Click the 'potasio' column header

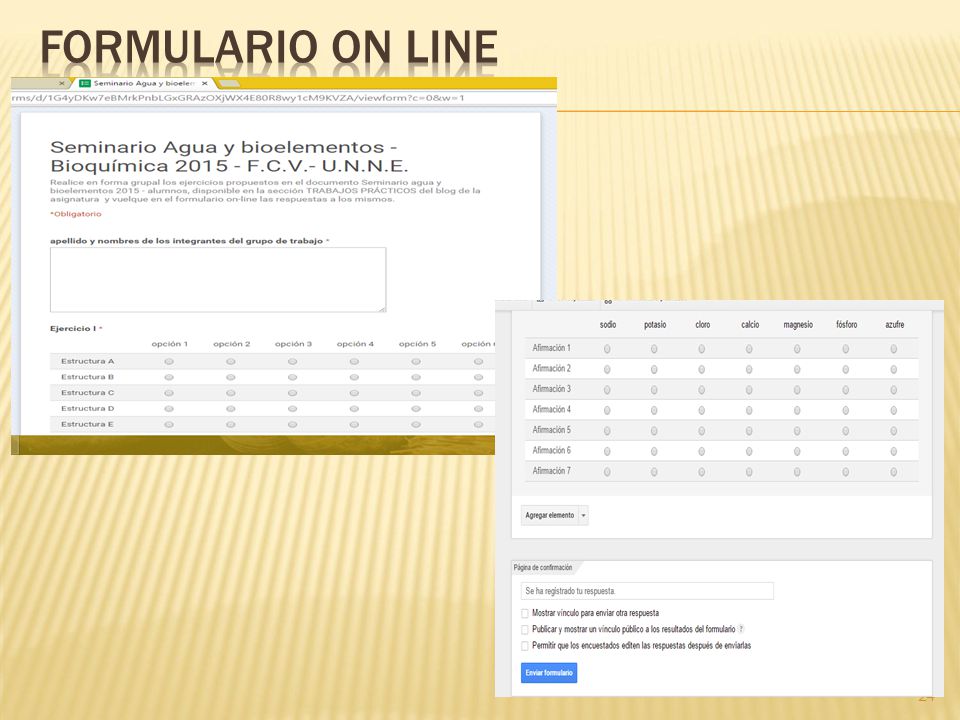[655, 324]
